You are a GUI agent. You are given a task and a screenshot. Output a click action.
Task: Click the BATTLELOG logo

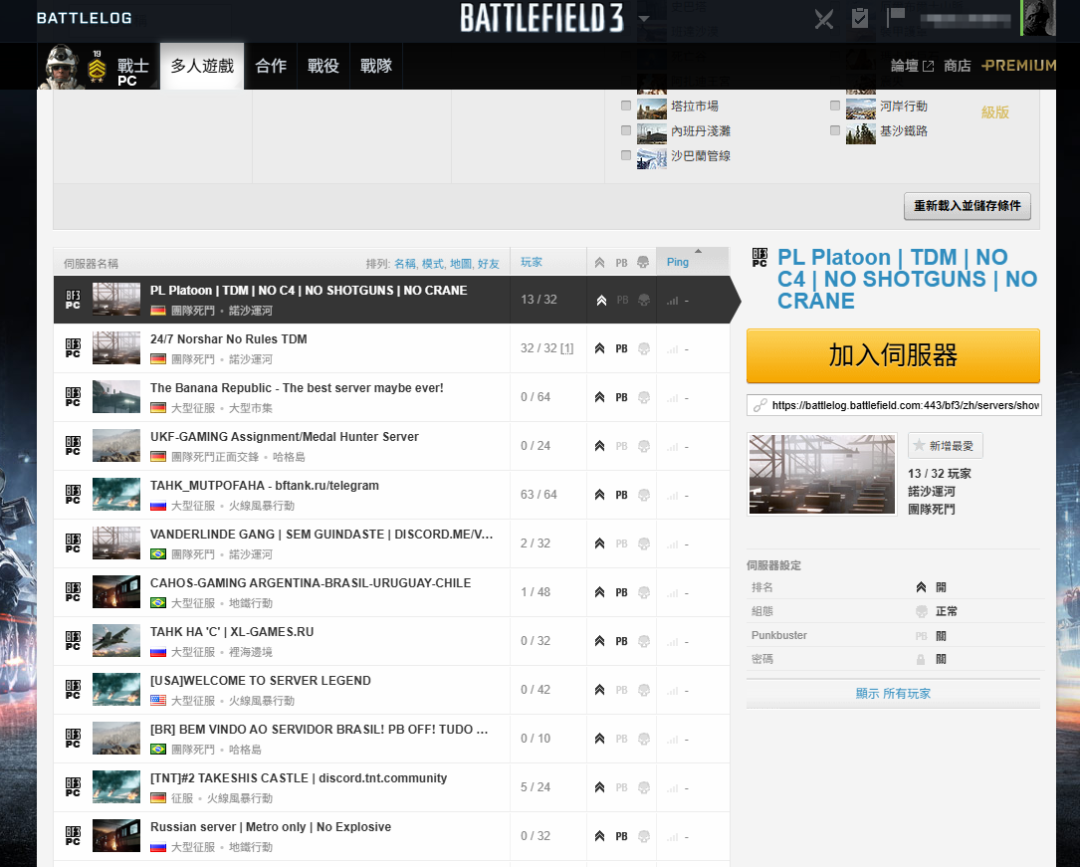pyautogui.click(x=84, y=18)
